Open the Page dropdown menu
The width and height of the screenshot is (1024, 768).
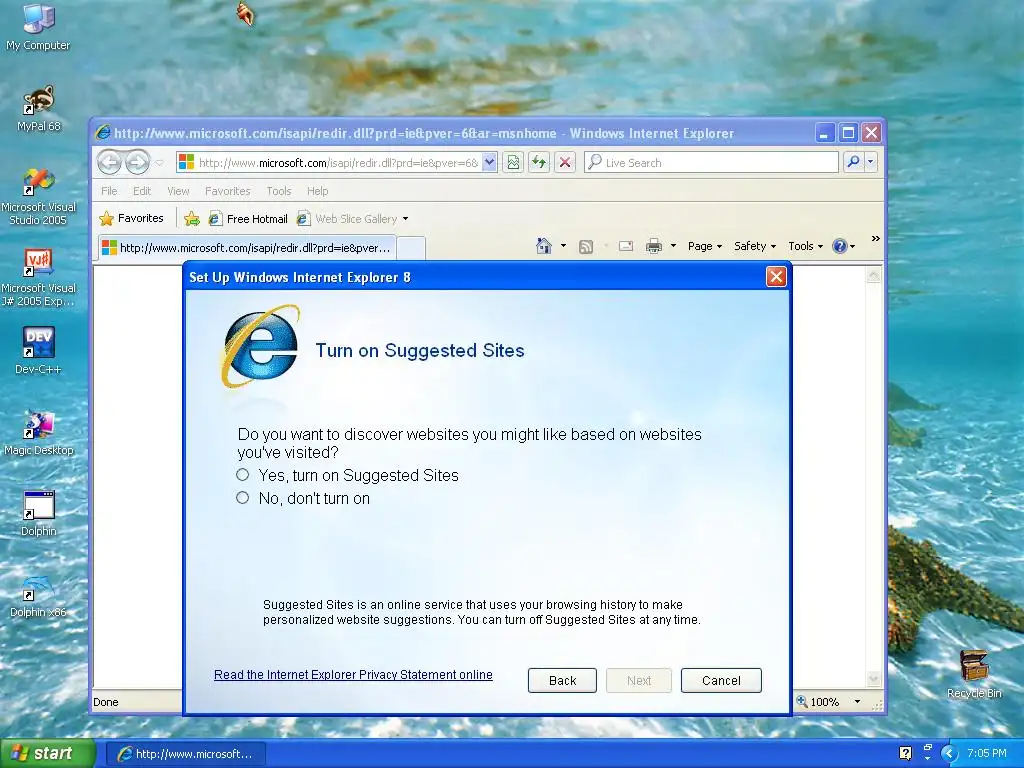(x=705, y=246)
